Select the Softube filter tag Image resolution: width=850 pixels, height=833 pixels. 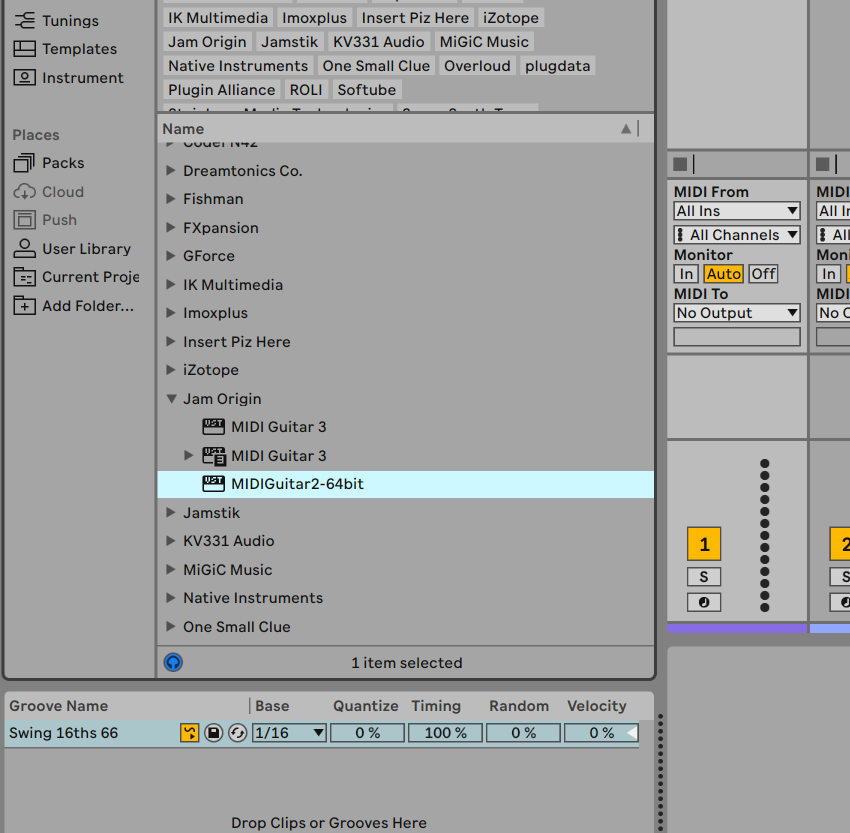tap(366, 89)
